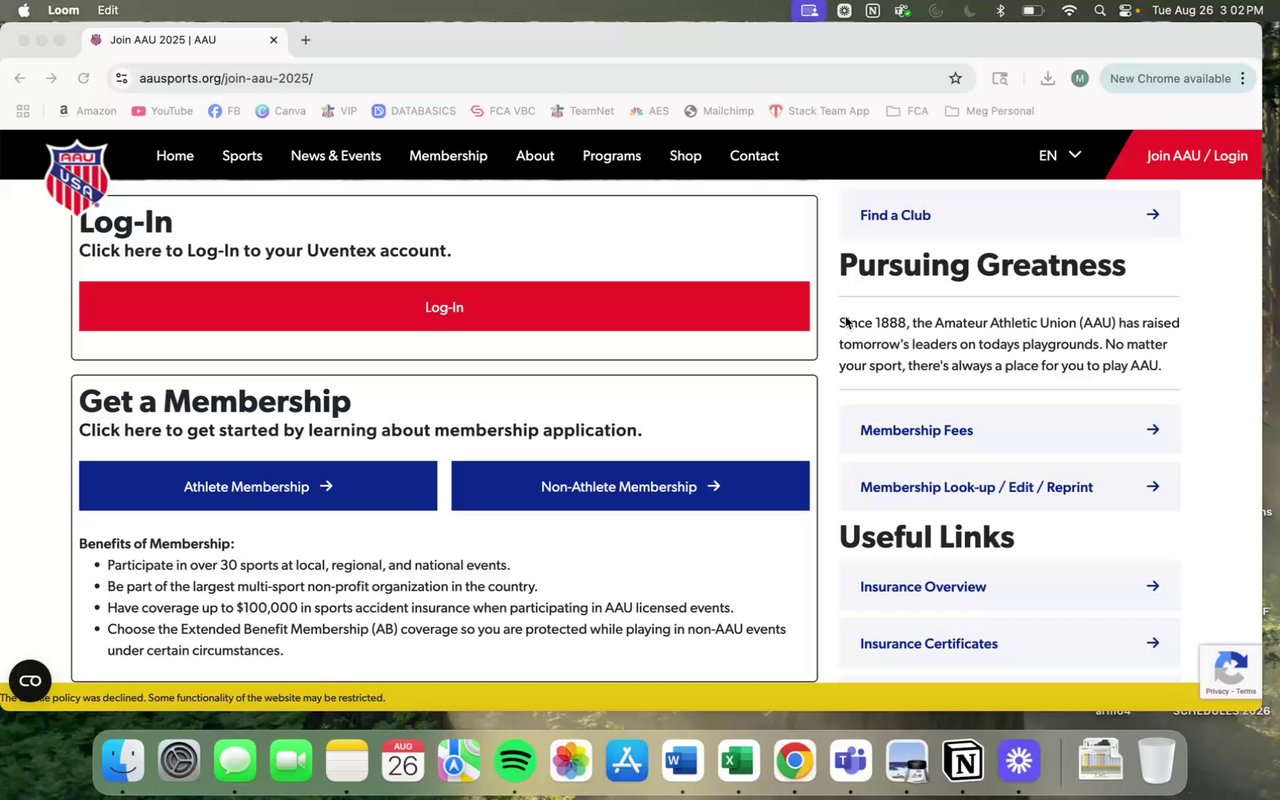Click the Non-Athlete Membership button

click(630, 486)
